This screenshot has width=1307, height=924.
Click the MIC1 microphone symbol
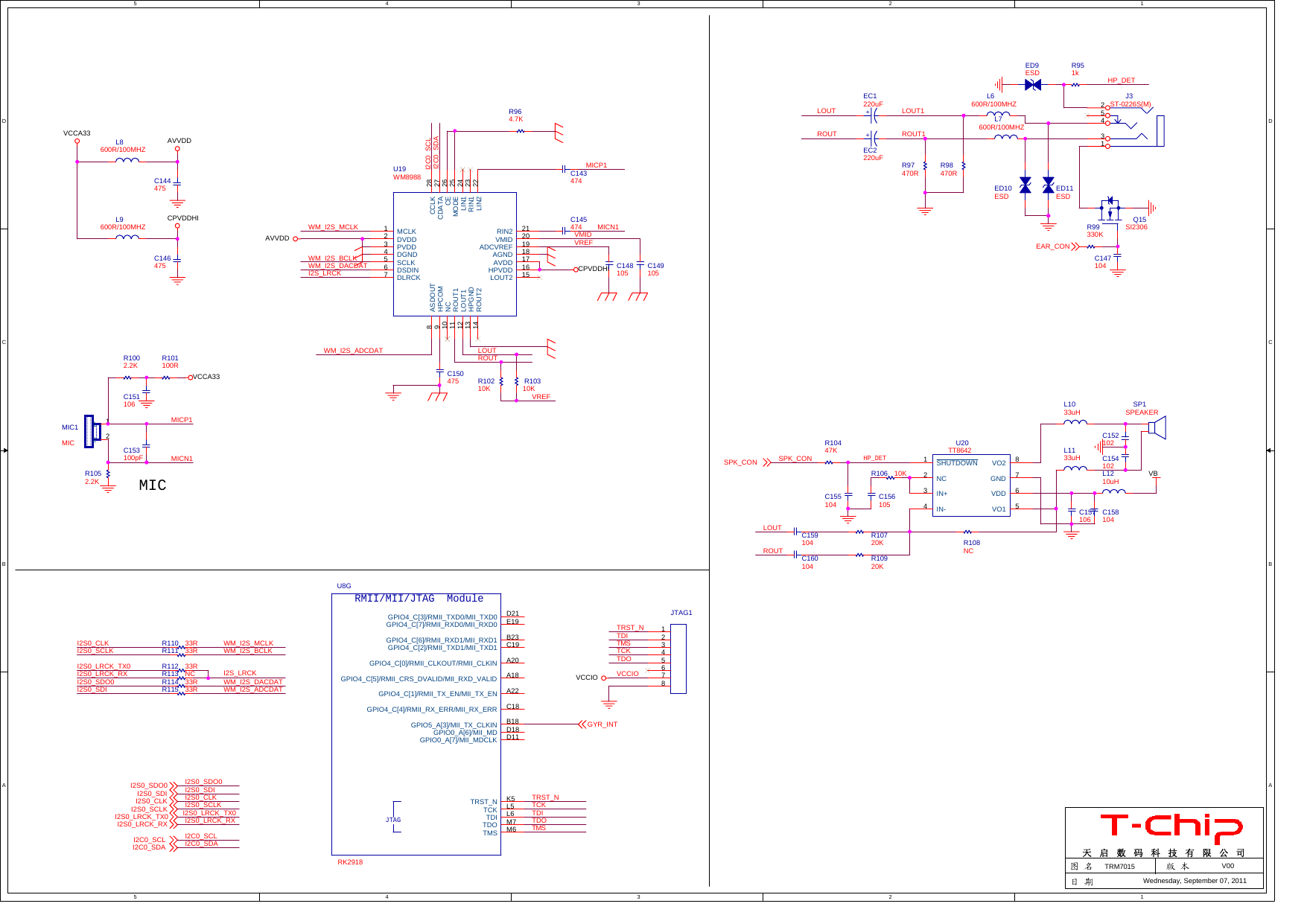pos(92,432)
